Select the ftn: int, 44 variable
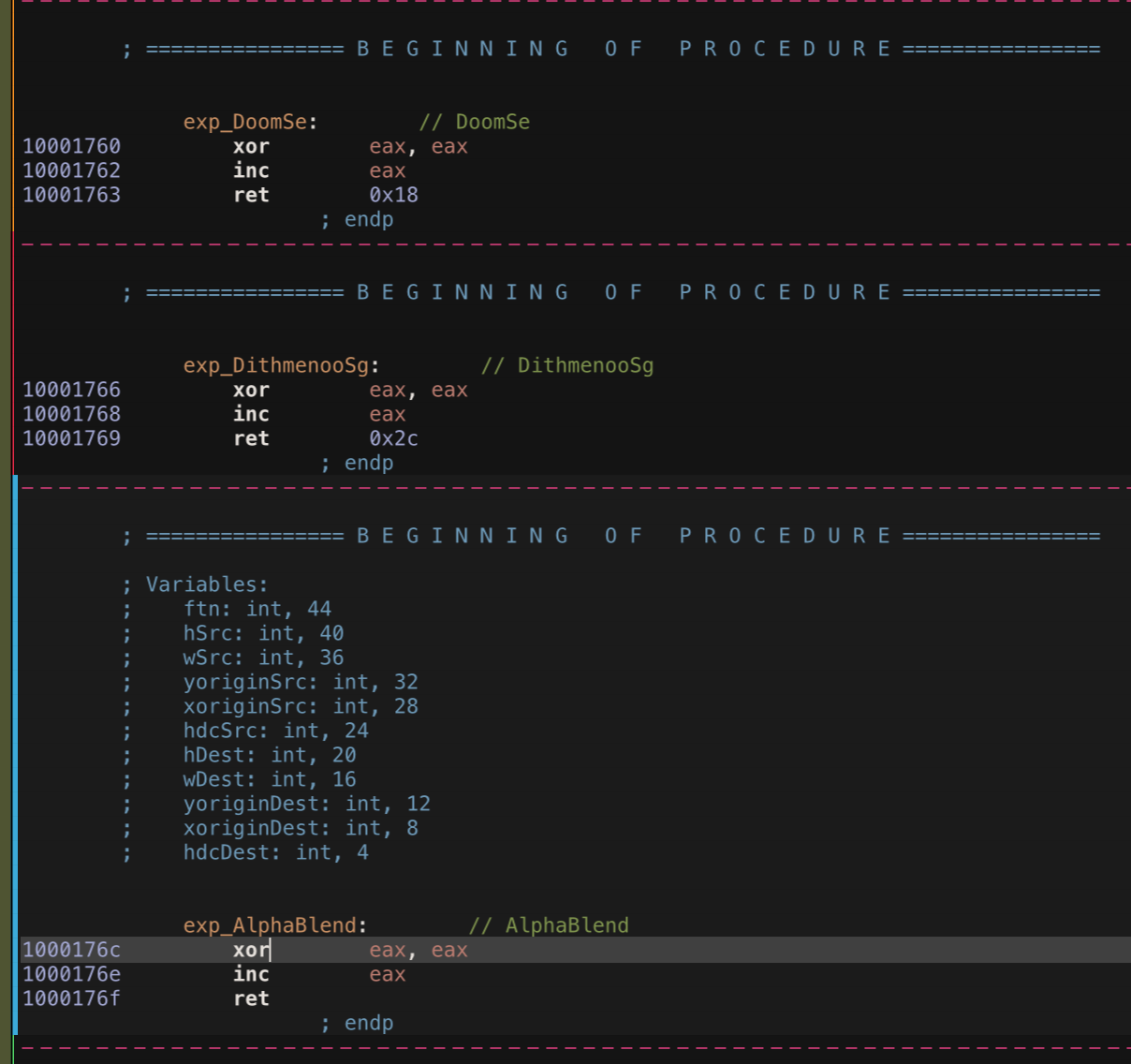 click(x=257, y=609)
